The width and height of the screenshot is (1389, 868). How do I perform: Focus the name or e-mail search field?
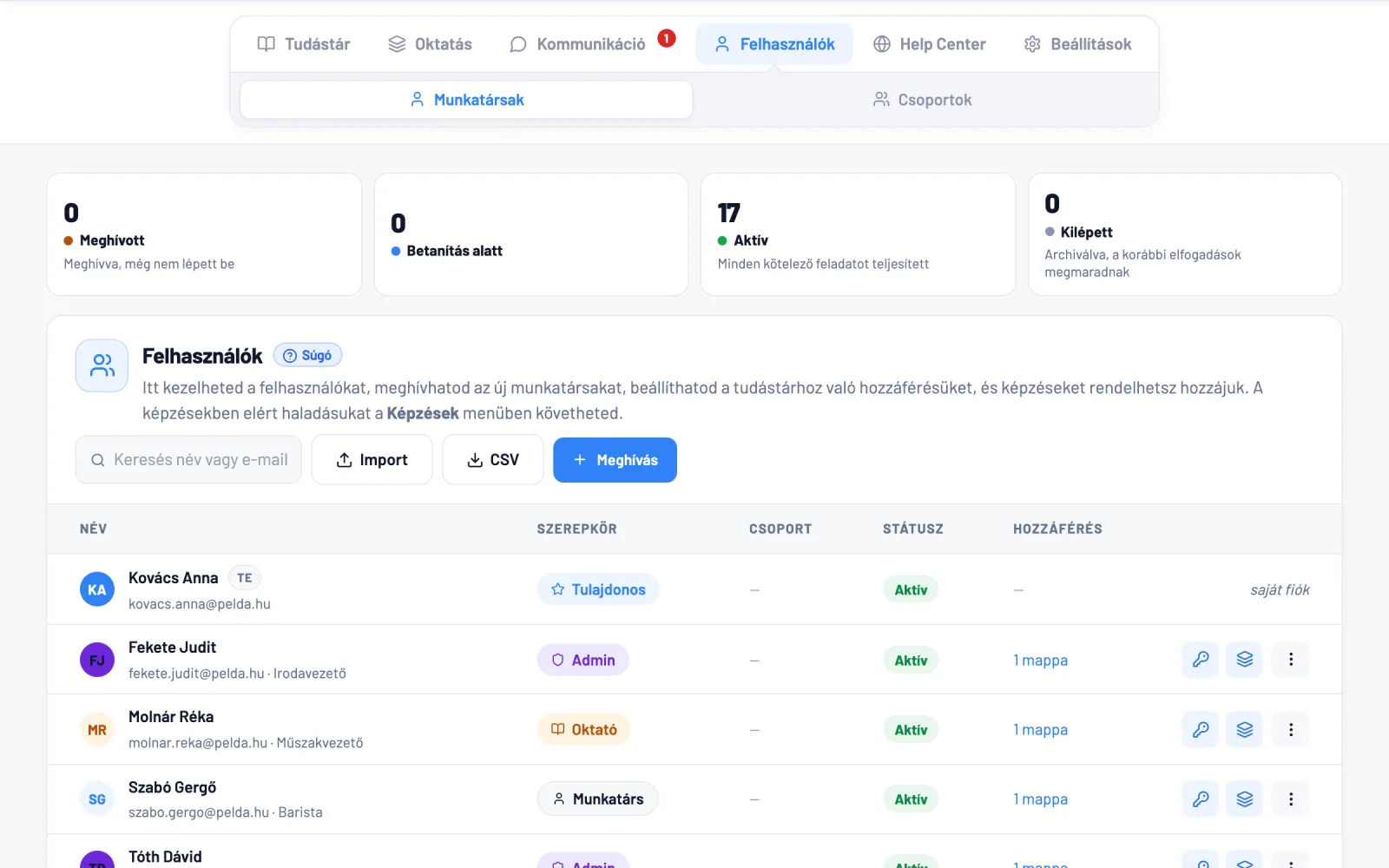point(188,460)
